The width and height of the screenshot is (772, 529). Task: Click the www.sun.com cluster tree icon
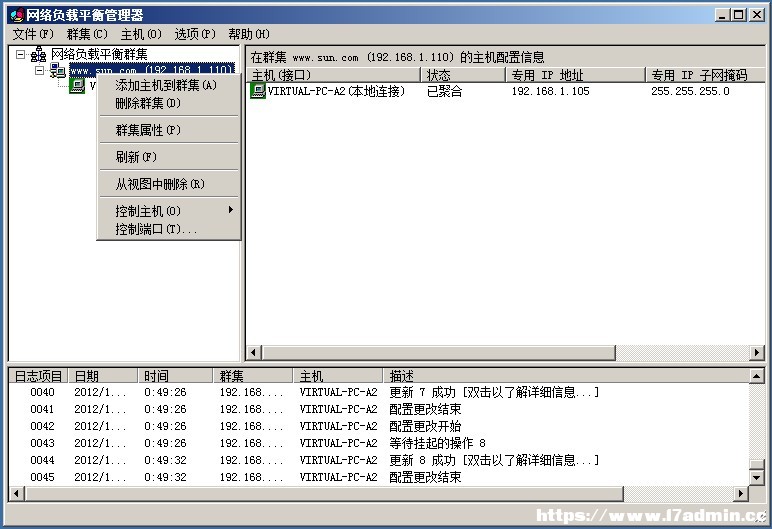pyautogui.click(x=58, y=71)
